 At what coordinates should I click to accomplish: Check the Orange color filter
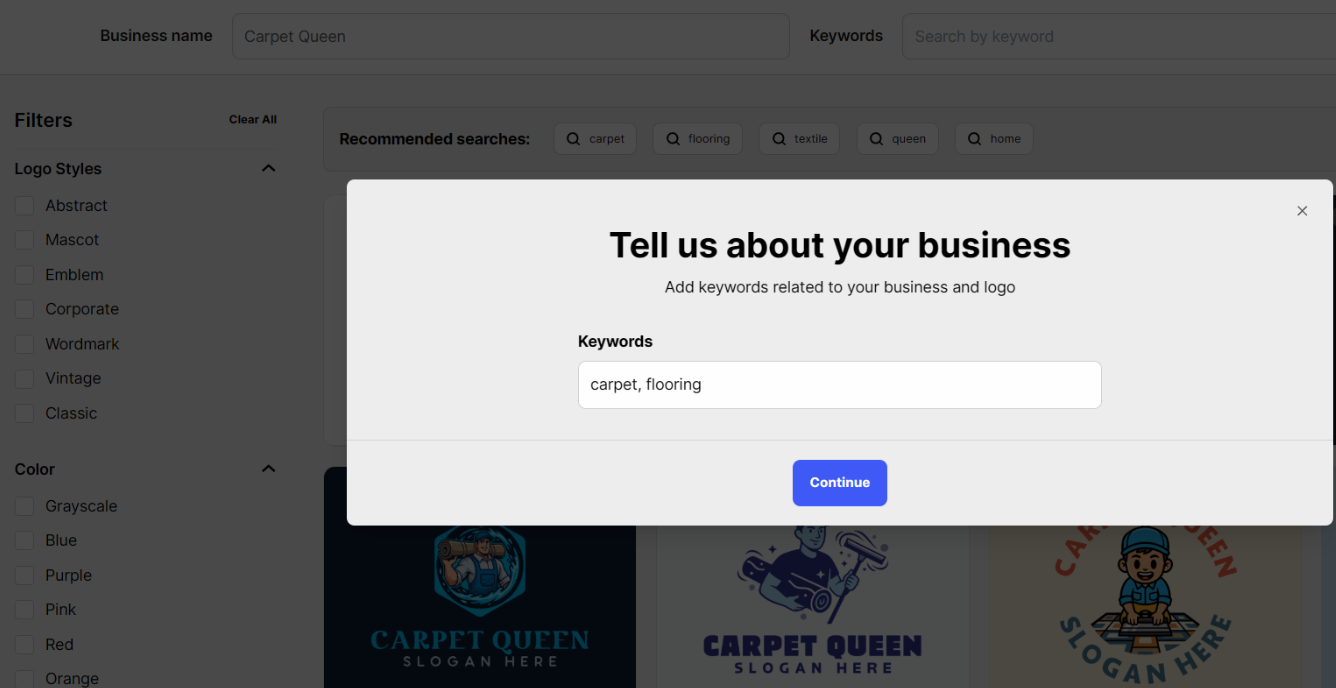[24, 679]
